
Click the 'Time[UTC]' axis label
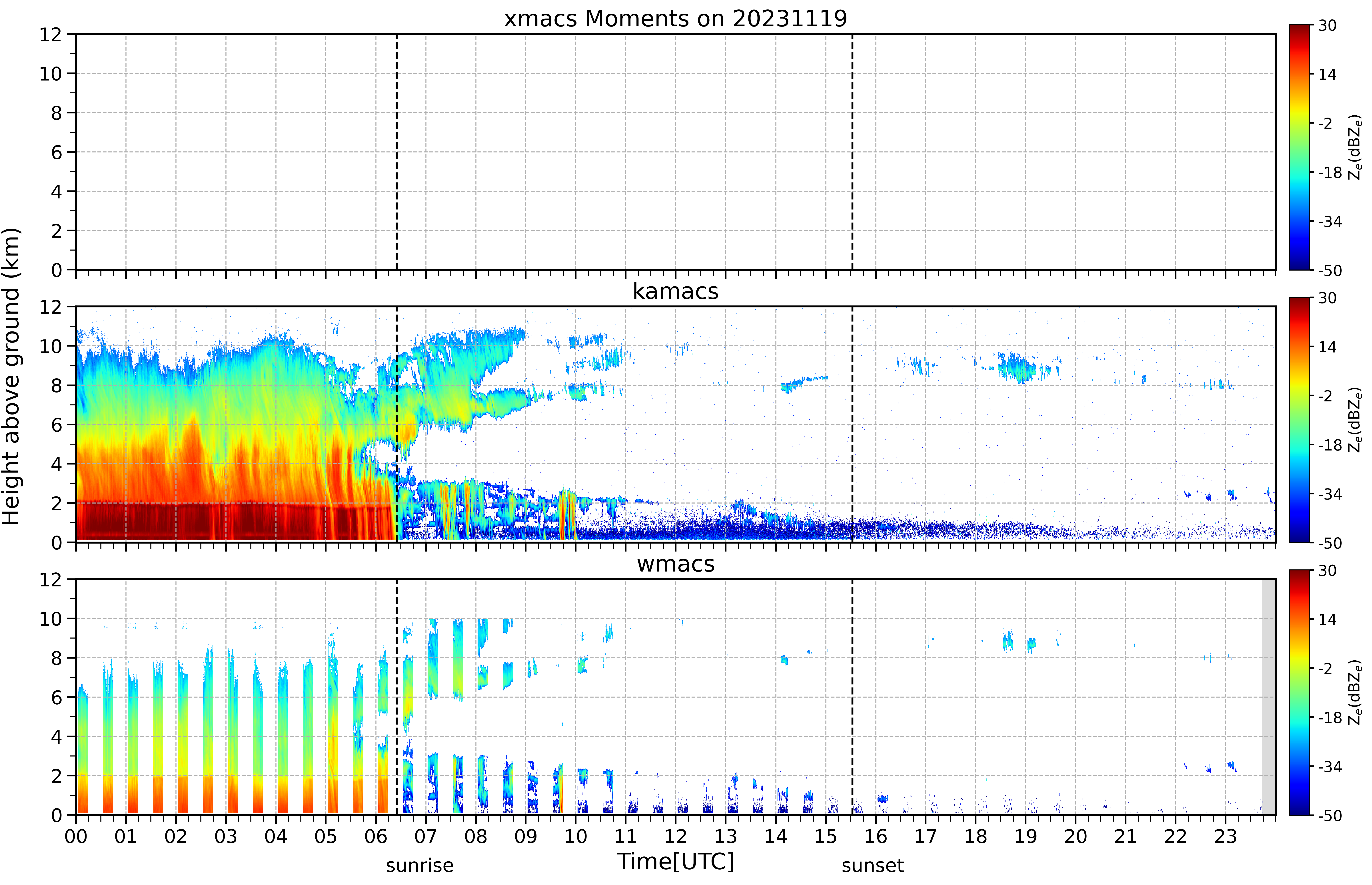tap(675, 861)
